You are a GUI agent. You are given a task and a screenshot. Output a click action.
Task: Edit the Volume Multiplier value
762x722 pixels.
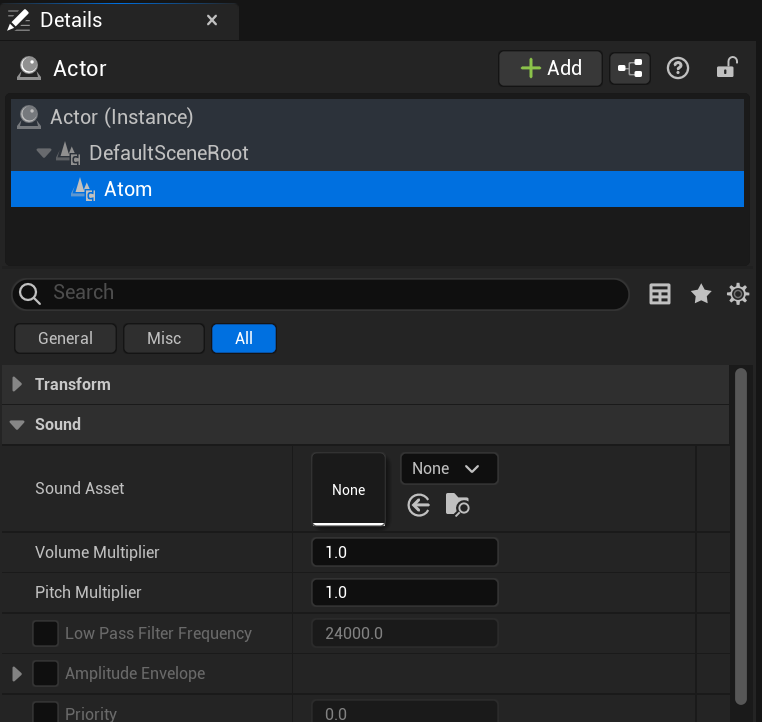tap(404, 552)
